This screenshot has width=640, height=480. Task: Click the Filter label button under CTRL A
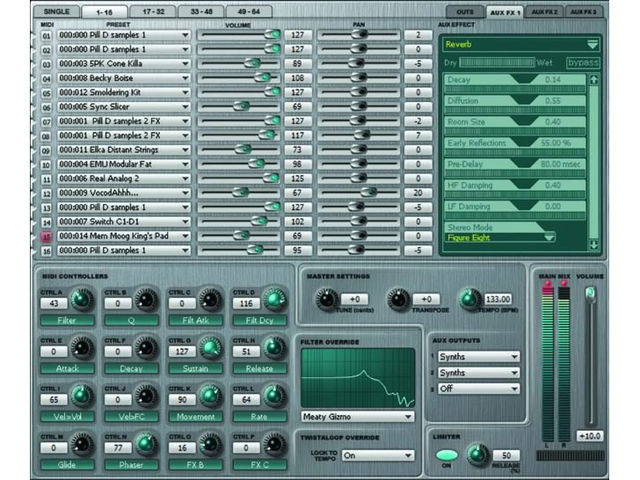67,320
